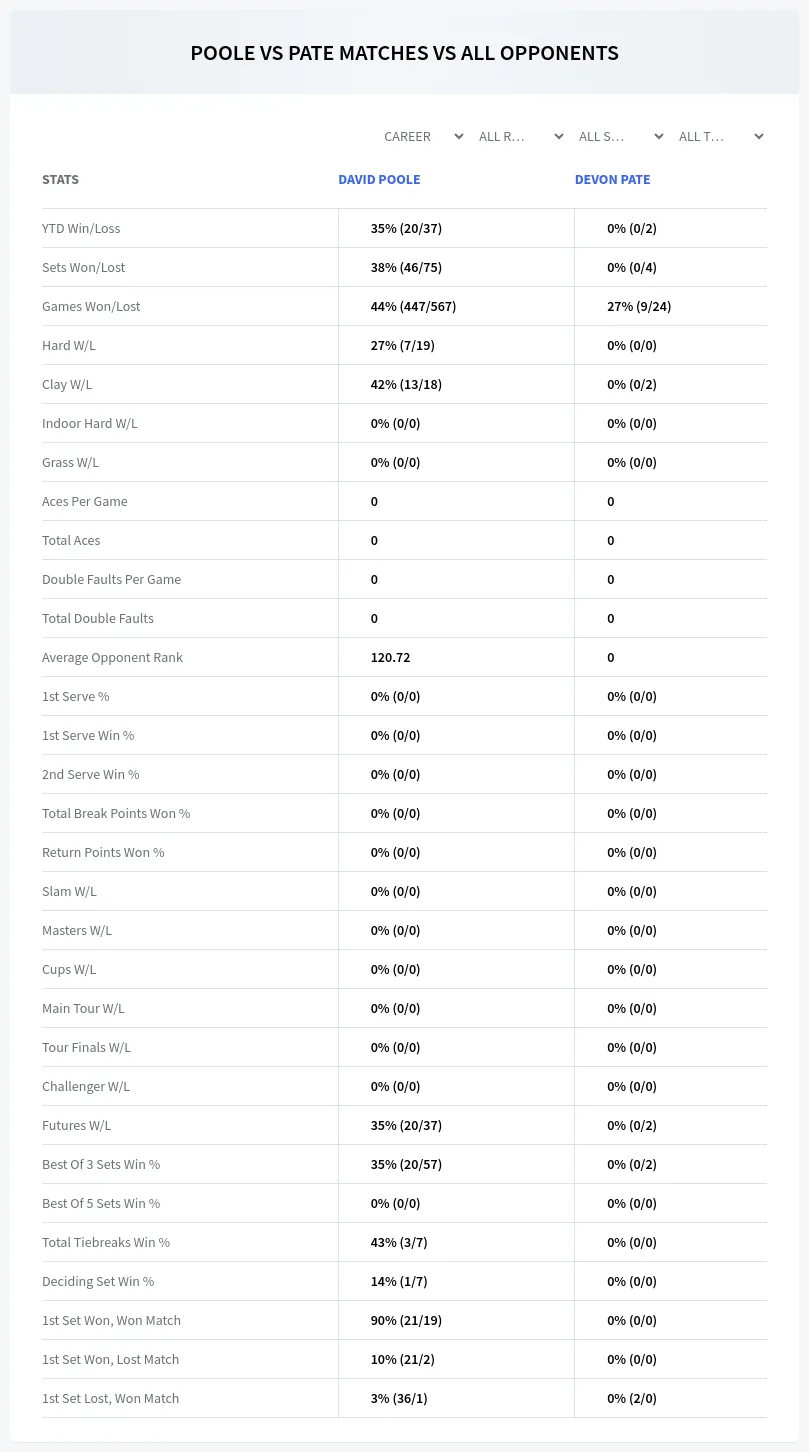Screen dimensions: 809x1452
Task: Click Pate's Games Won/Lost value 27% (9/24)
Action: [x=639, y=306]
